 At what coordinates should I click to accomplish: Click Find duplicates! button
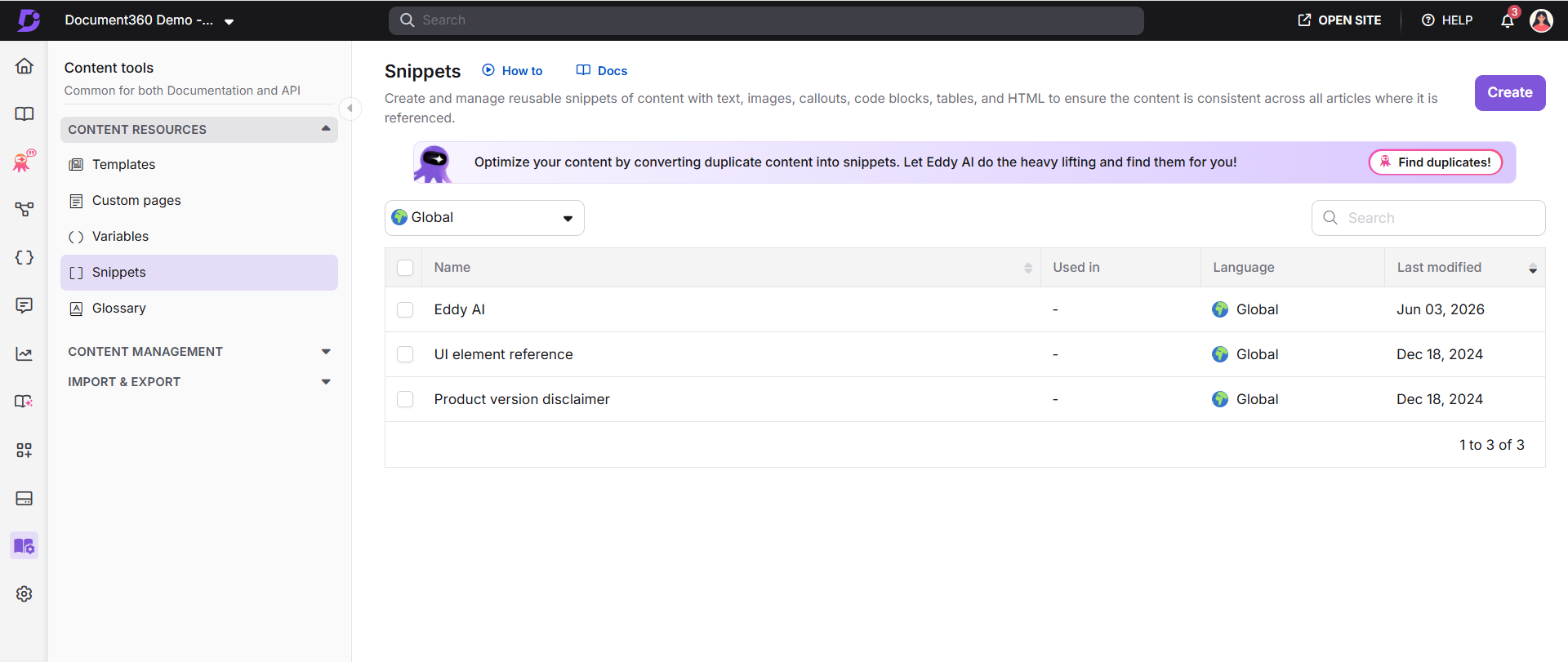coord(1435,162)
